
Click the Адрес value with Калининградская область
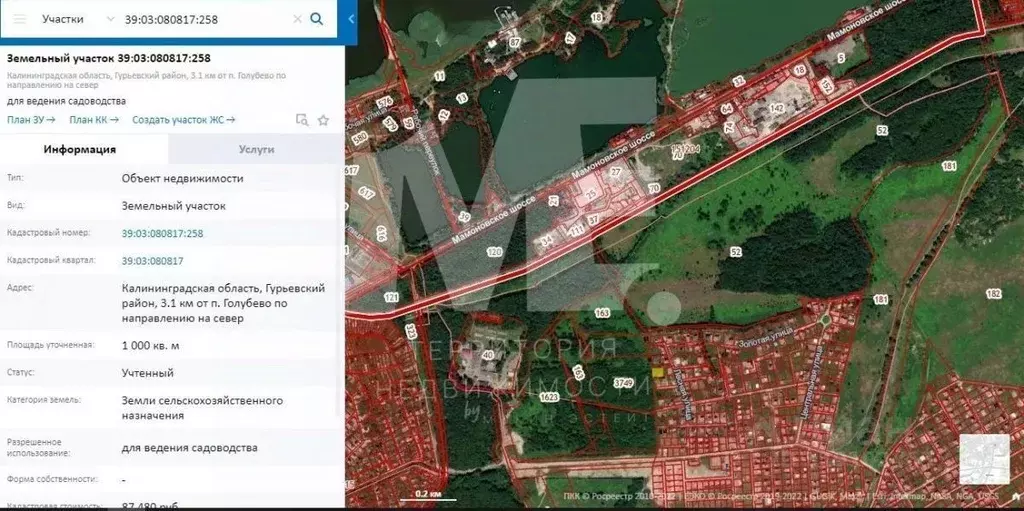(223, 303)
